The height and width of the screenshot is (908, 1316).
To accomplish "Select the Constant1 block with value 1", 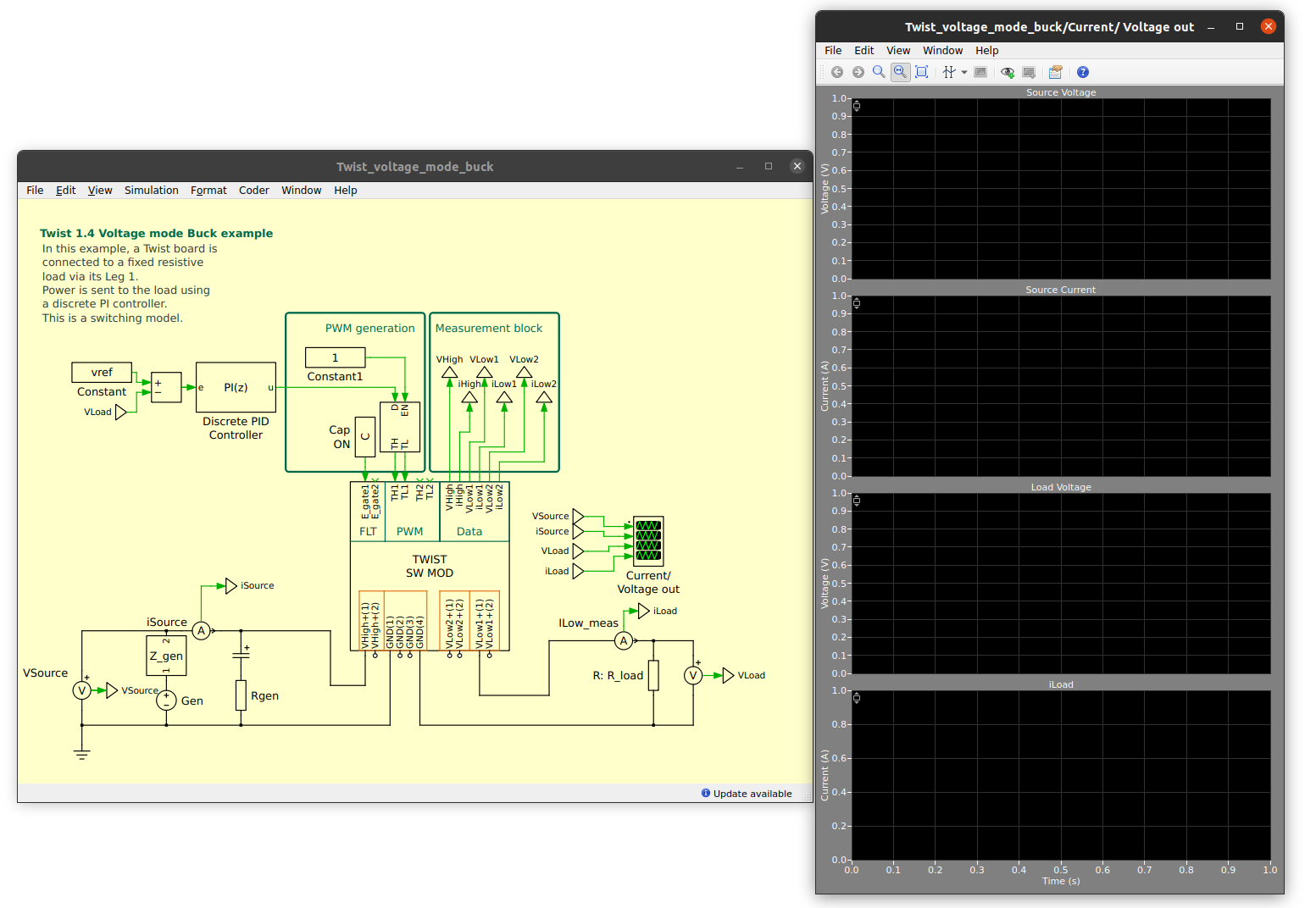I will click(335, 357).
